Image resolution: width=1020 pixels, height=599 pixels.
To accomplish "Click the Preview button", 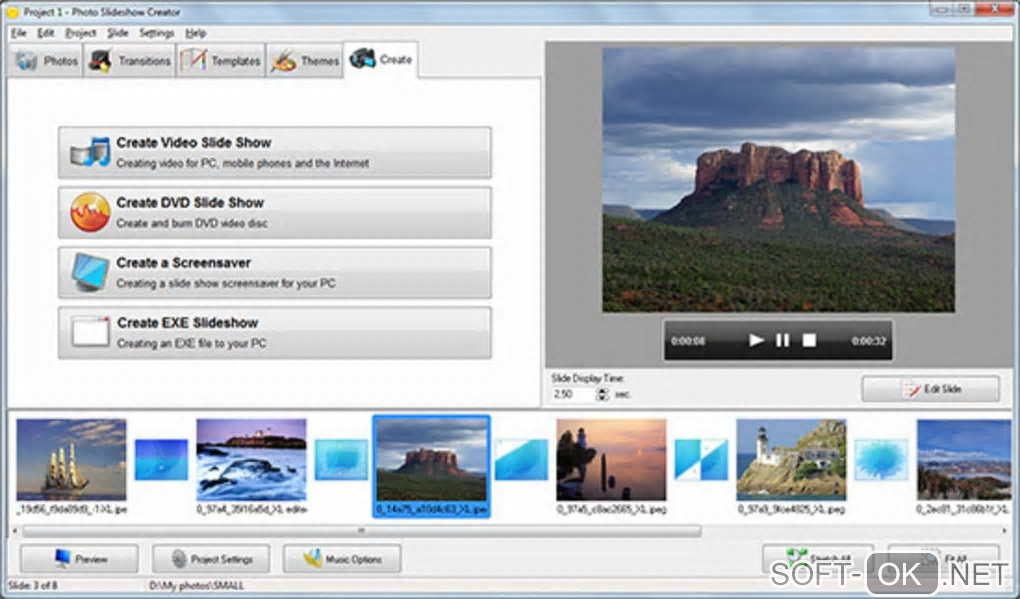I will point(79,559).
